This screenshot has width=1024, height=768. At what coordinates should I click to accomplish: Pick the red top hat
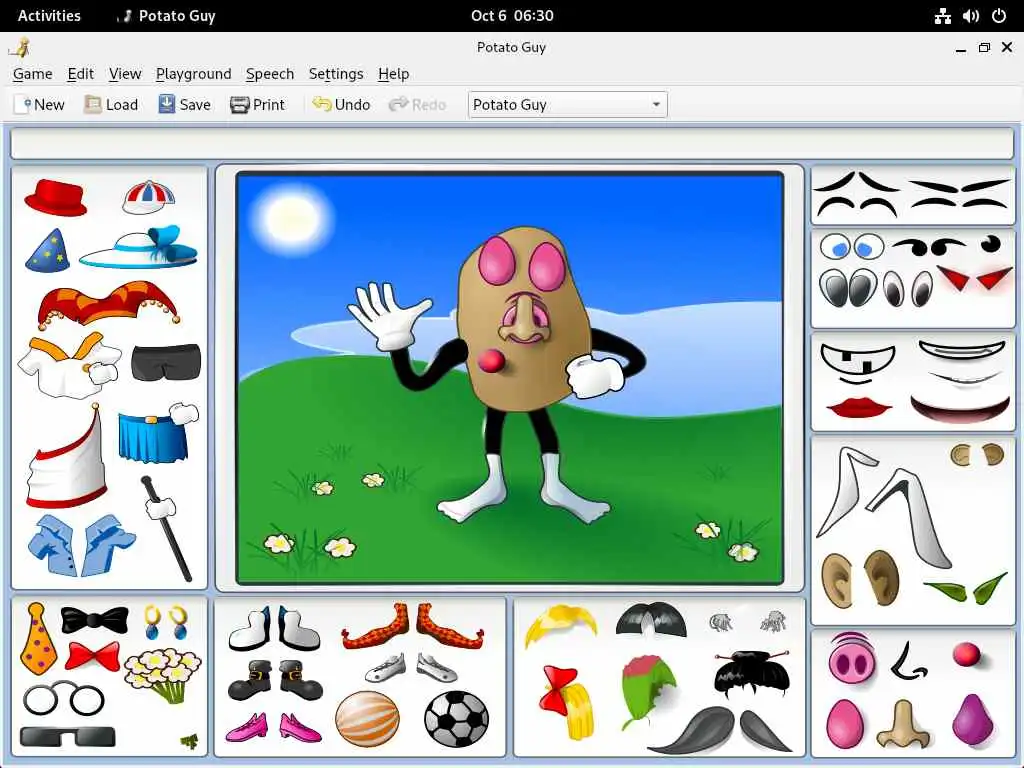coord(56,198)
